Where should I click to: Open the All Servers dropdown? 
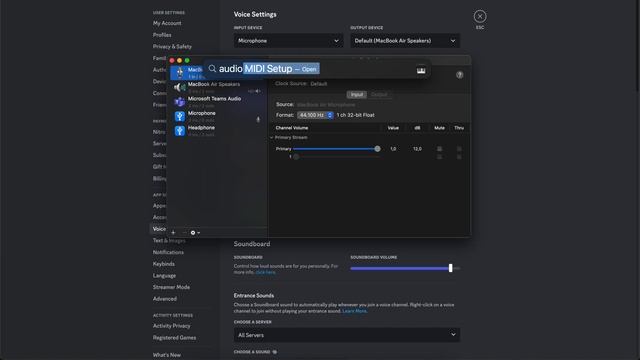click(347, 335)
